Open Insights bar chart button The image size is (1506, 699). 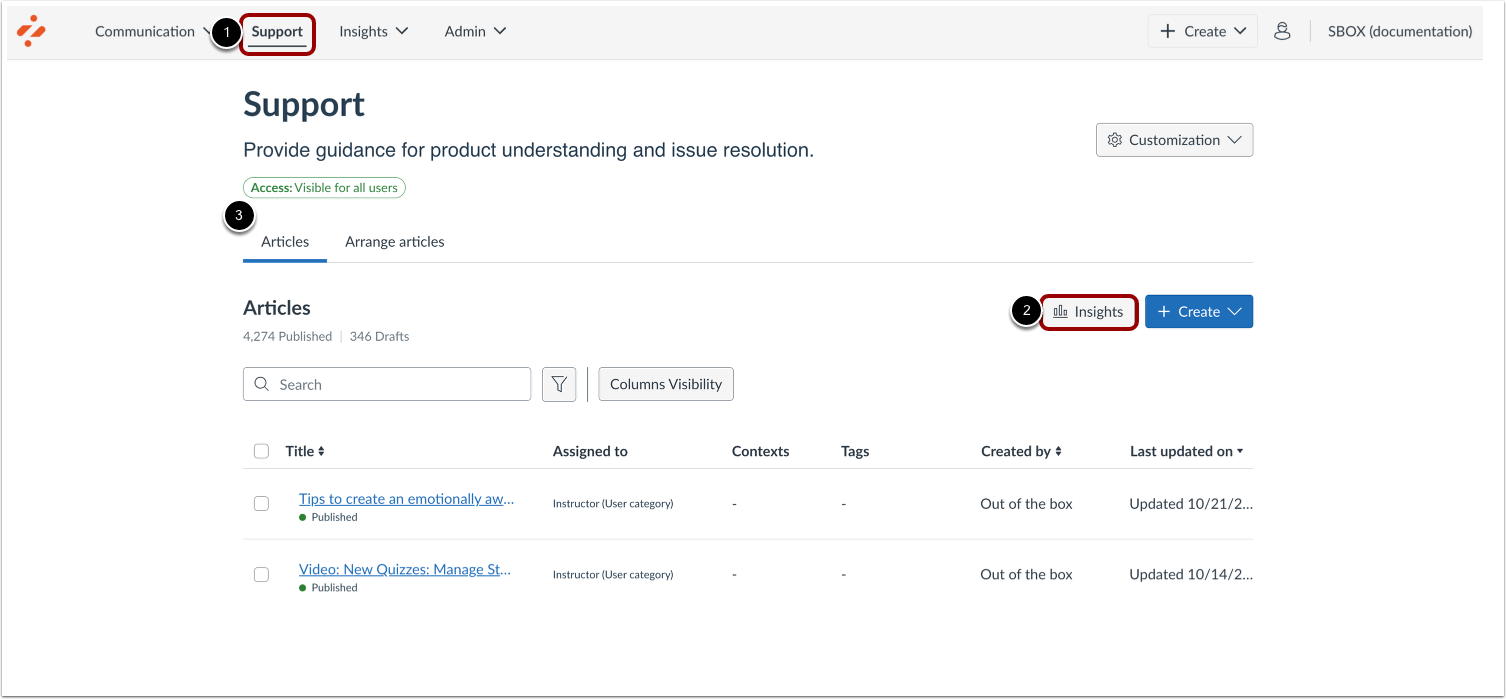click(x=1089, y=312)
